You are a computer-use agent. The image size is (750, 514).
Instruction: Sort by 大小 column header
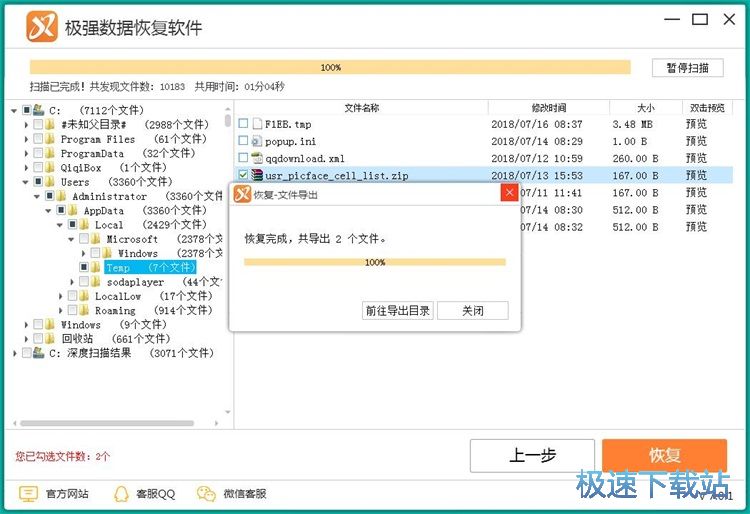click(646, 108)
